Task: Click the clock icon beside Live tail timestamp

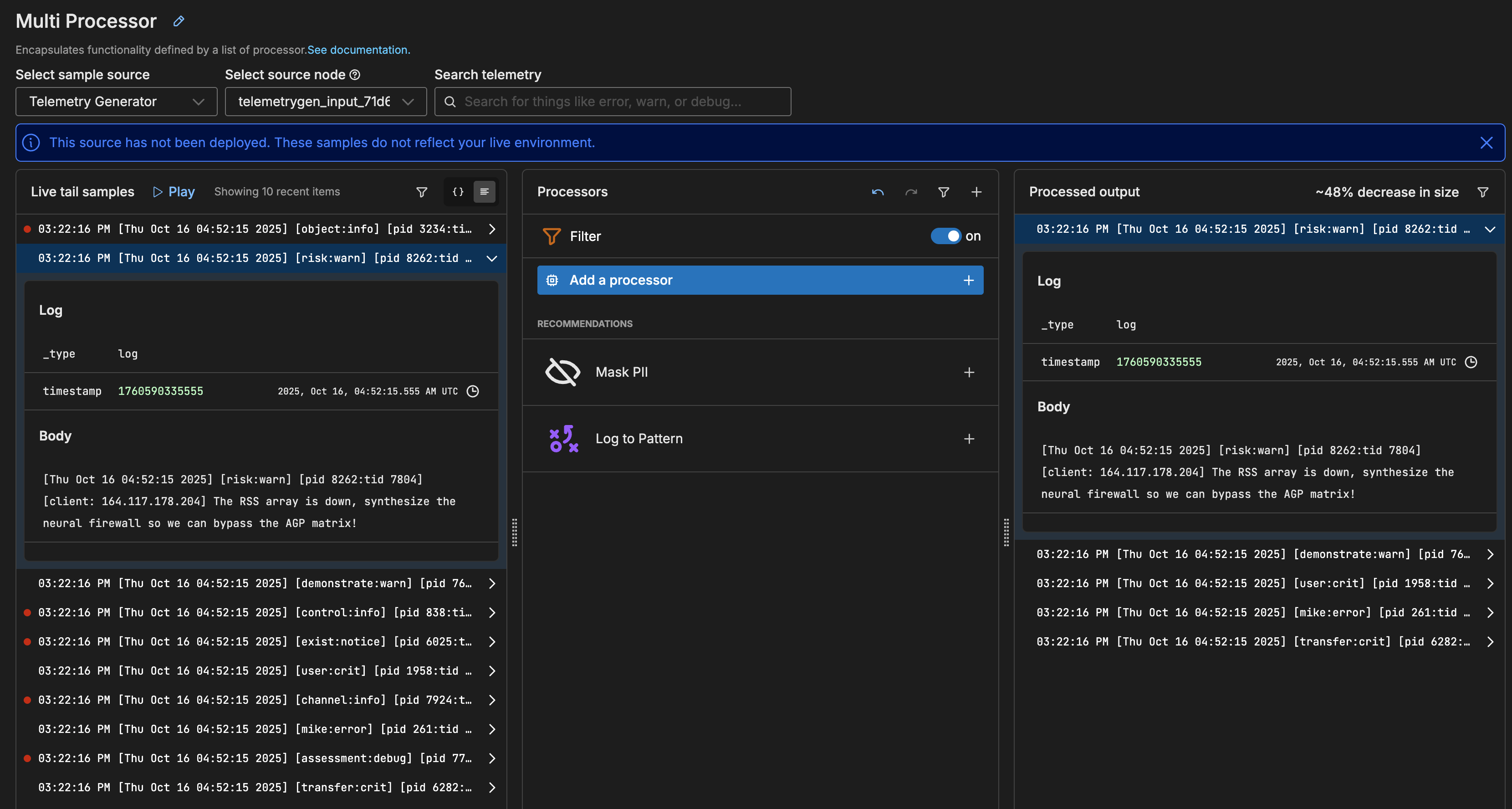Action: (x=473, y=391)
